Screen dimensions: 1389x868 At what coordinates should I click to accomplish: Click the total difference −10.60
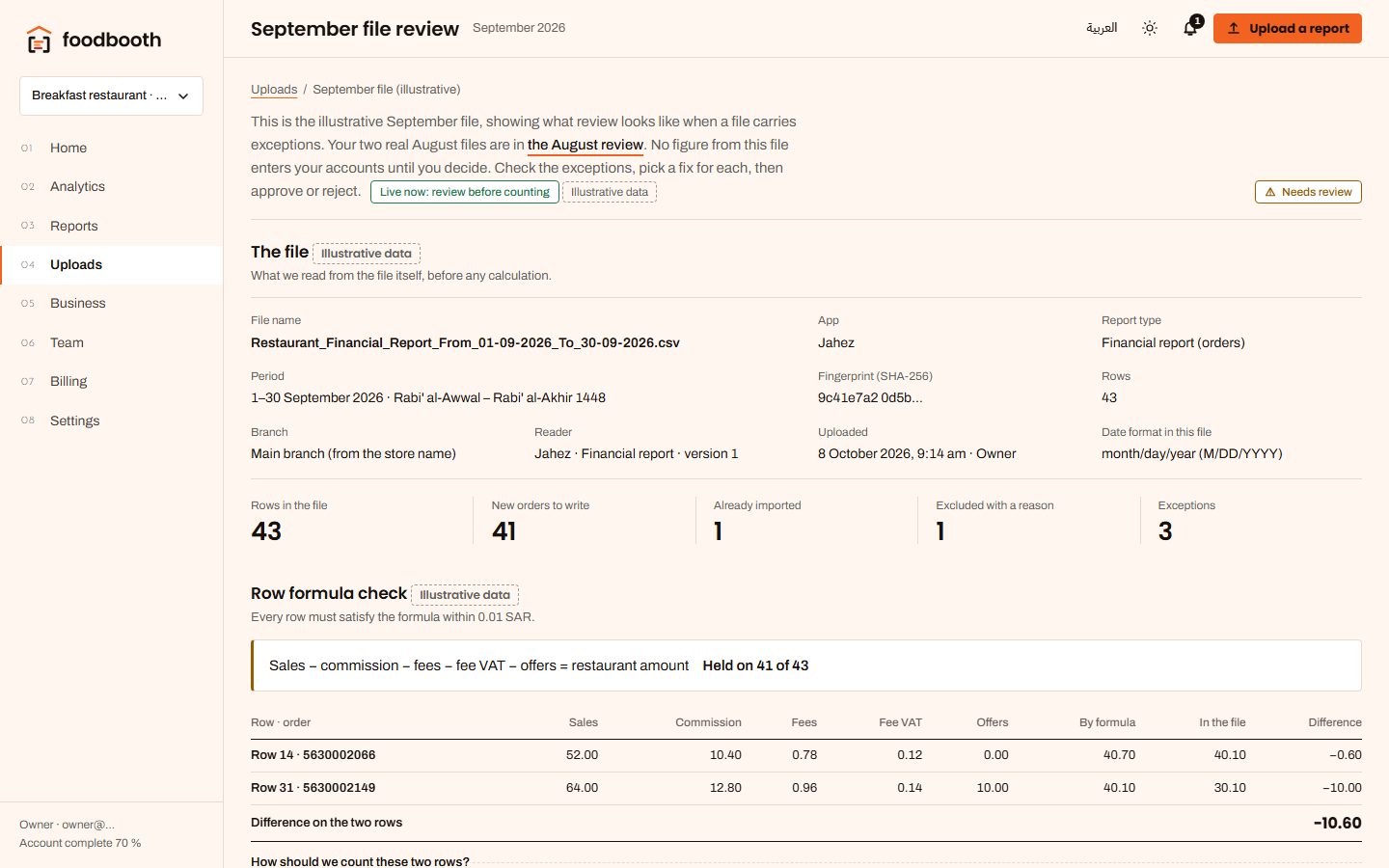1337,823
